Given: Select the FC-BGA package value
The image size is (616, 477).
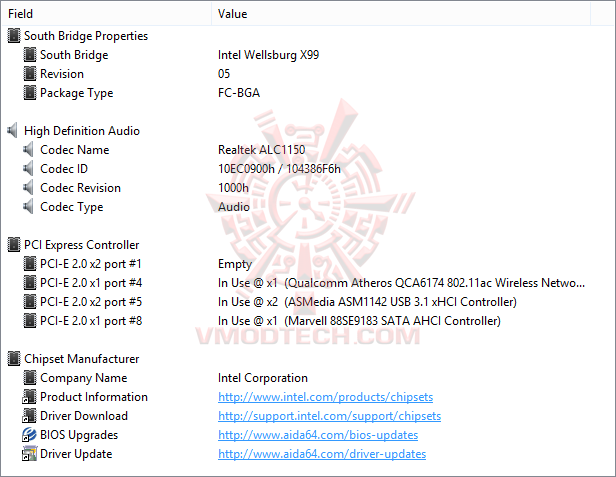Looking at the screenshot, I should pyautogui.click(x=239, y=93).
